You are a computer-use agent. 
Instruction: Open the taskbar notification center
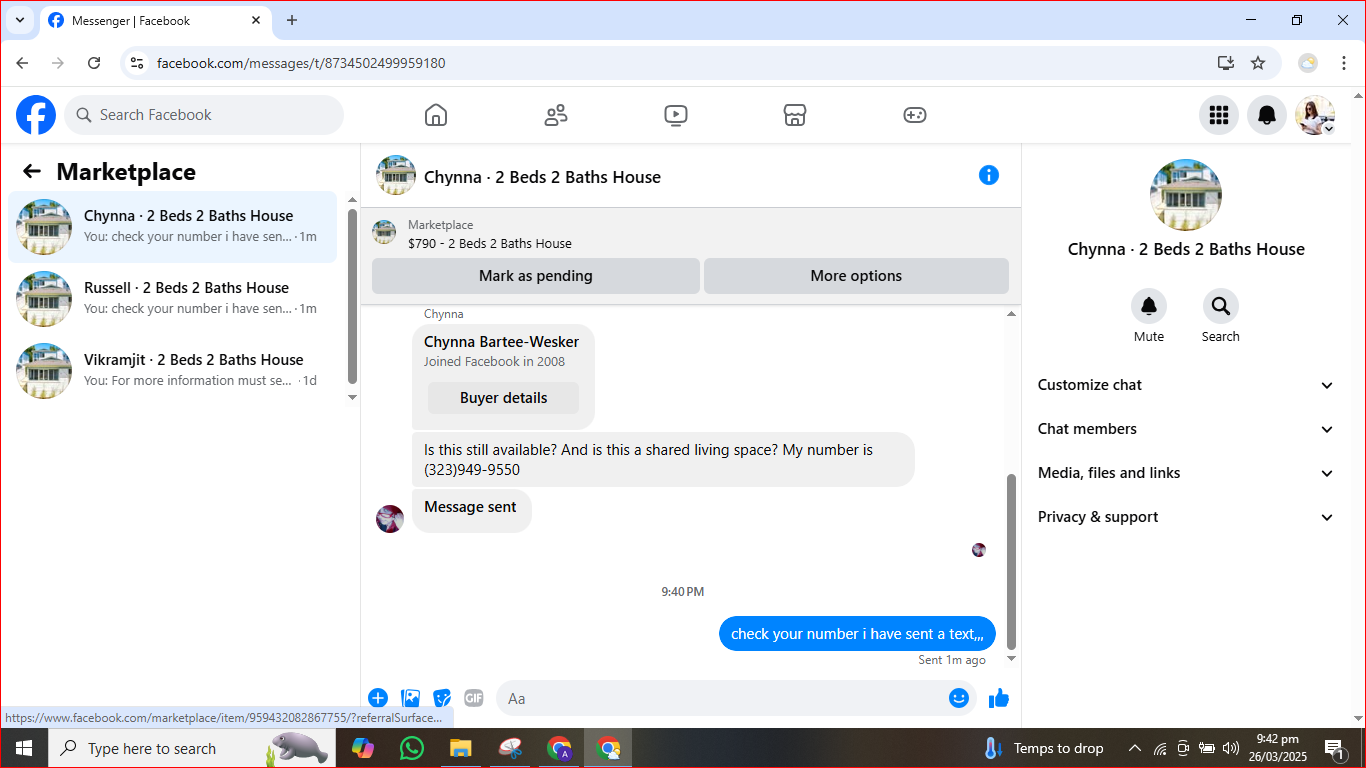click(x=1335, y=748)
